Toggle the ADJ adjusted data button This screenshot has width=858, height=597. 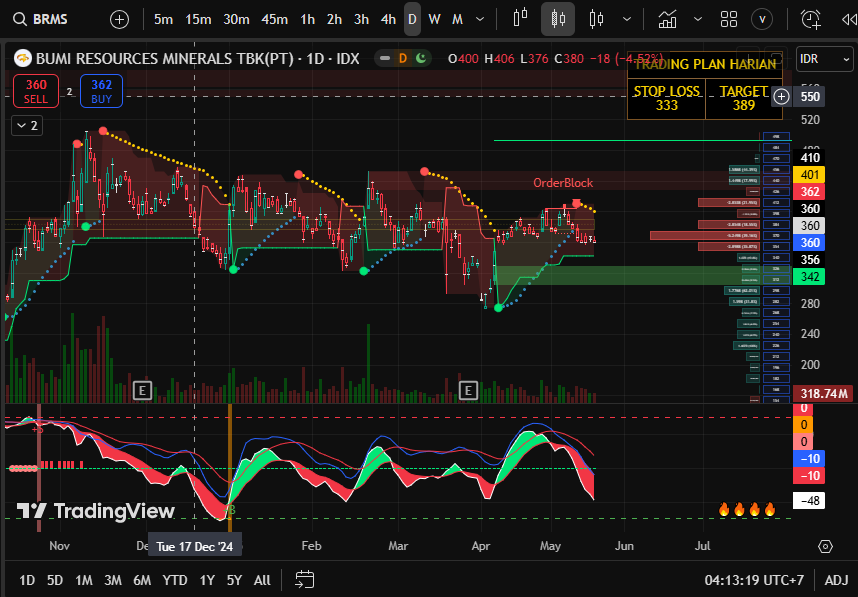coord(836,580)
